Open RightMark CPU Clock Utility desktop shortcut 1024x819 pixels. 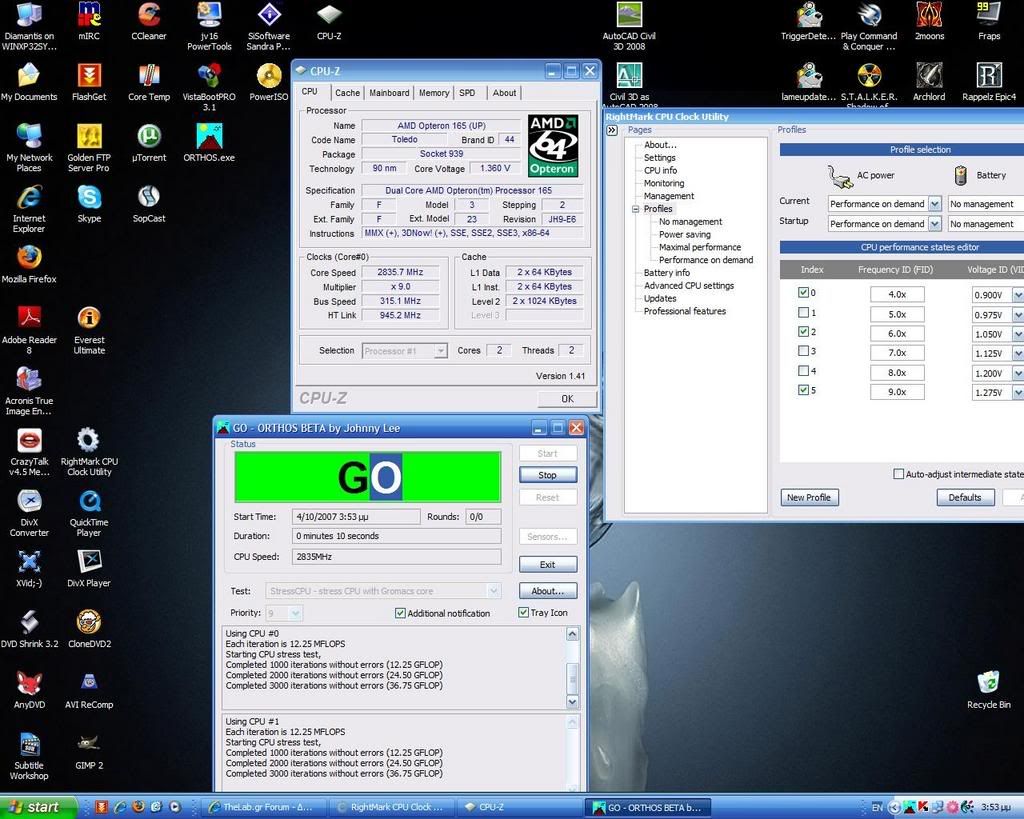pos(89,452)
